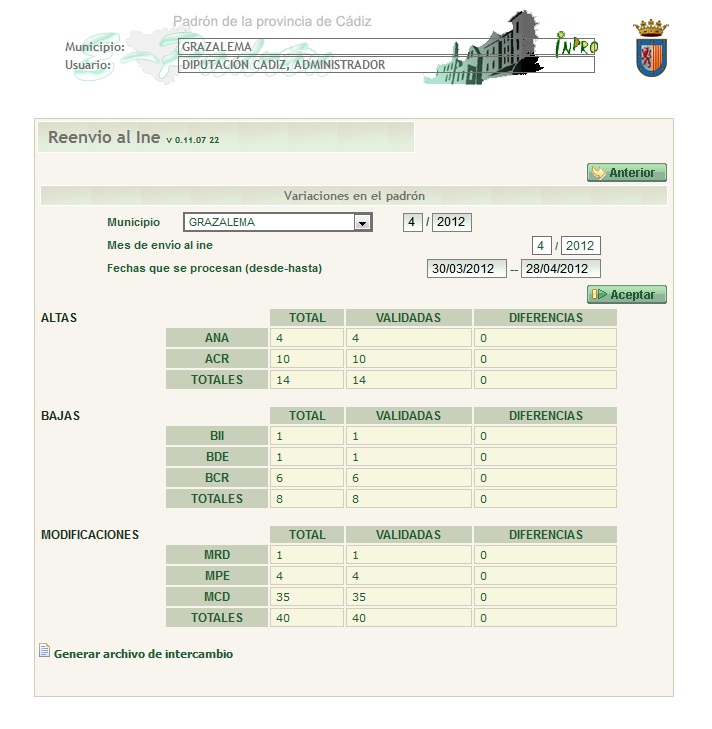Click the month field next to Municipio
This screenshot has height=729, width=712.
point(413,222)
